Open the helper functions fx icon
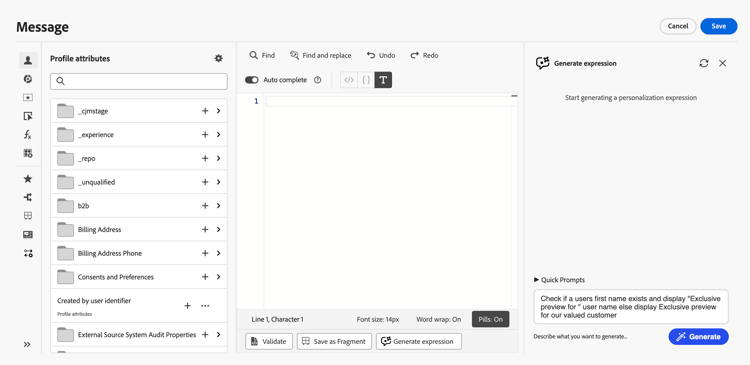 point(28,135)
